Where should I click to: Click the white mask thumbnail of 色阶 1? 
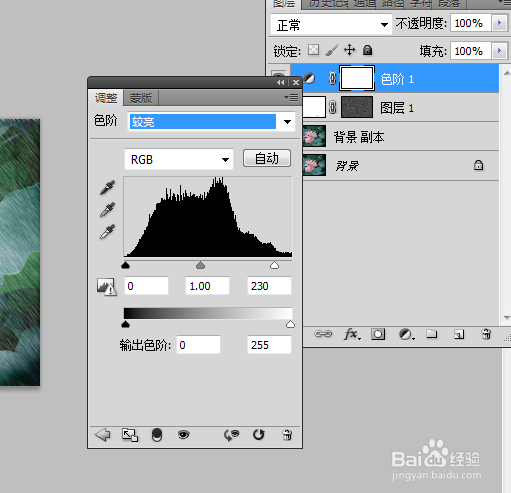point(357,78)
